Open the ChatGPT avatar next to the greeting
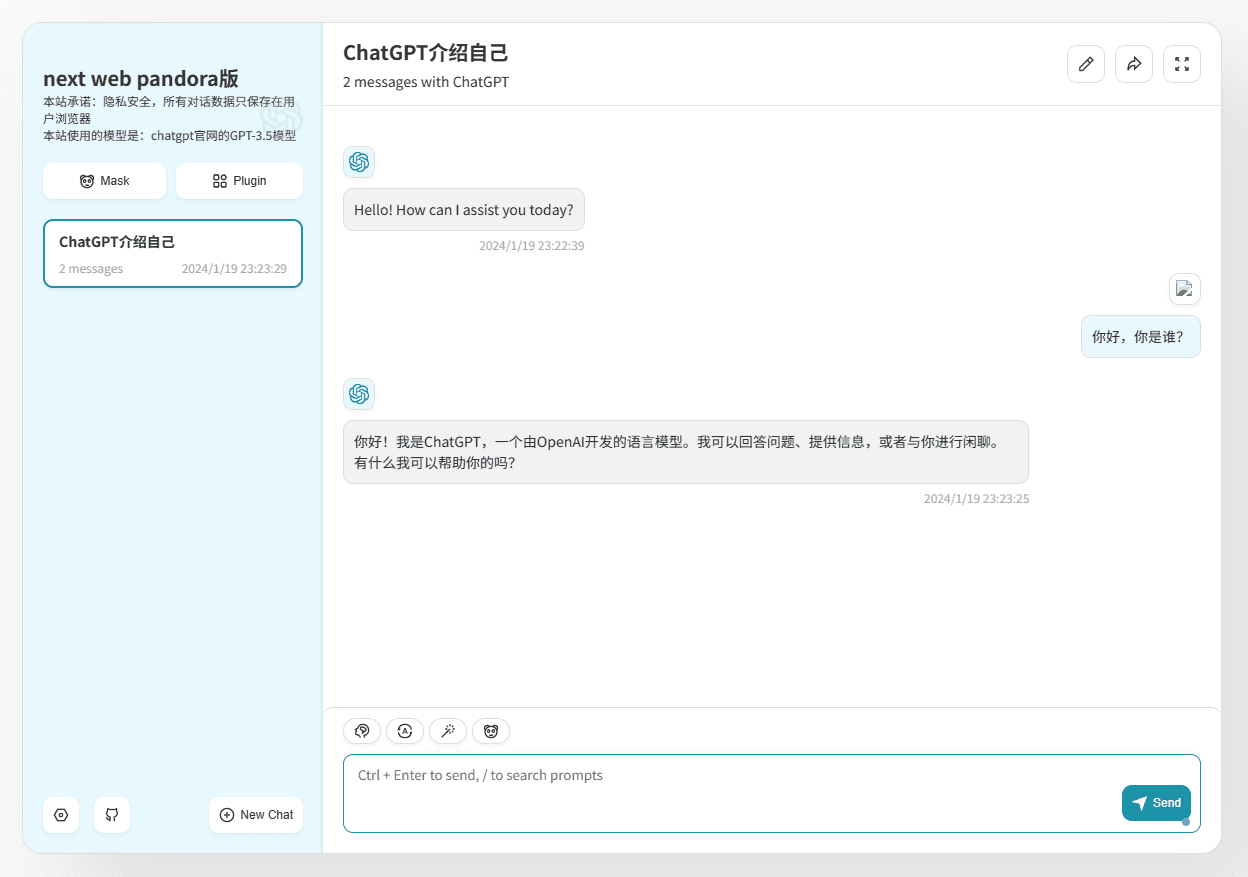The image size is (1248, 877). 359,162
